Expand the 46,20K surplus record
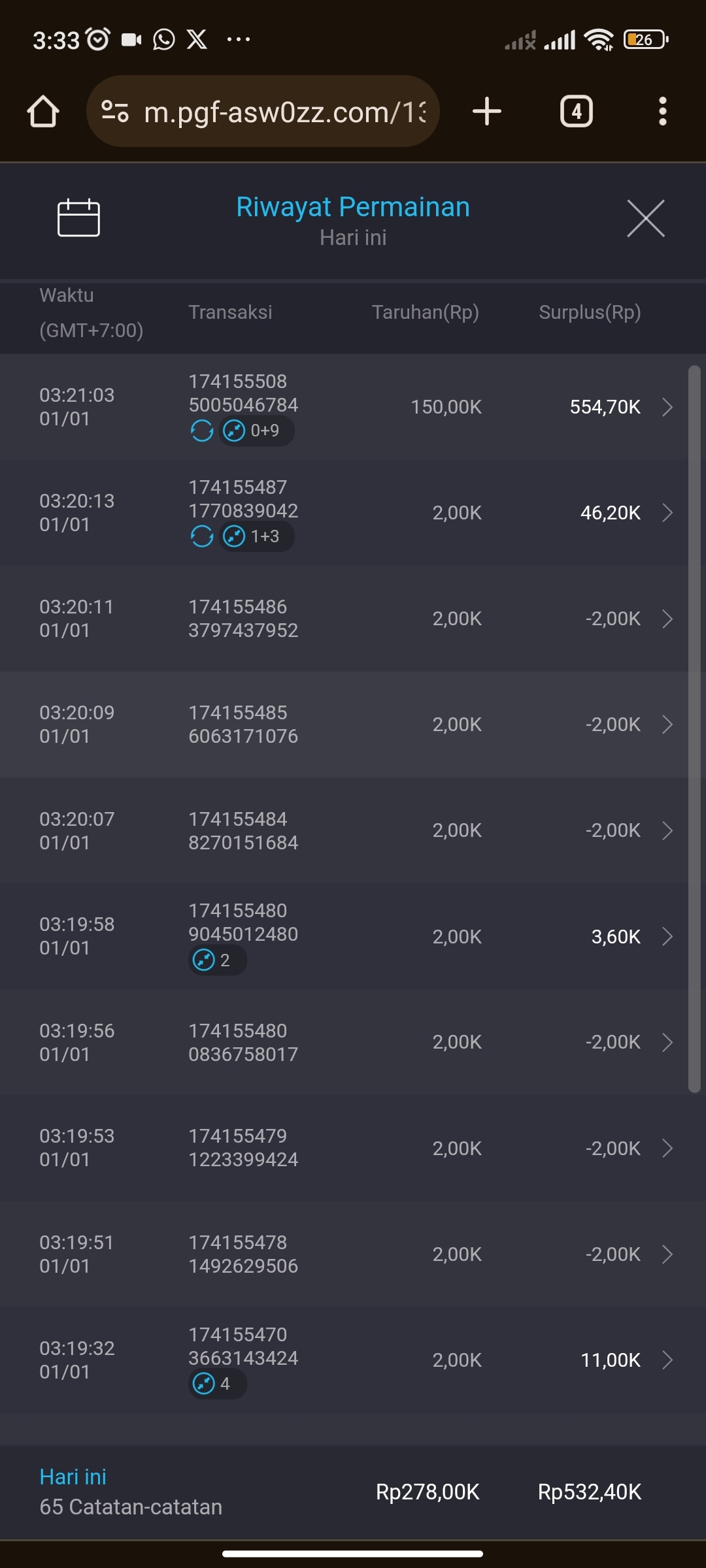The width and height of the screenshot is (706, 1568). click(x=667, y=513)
